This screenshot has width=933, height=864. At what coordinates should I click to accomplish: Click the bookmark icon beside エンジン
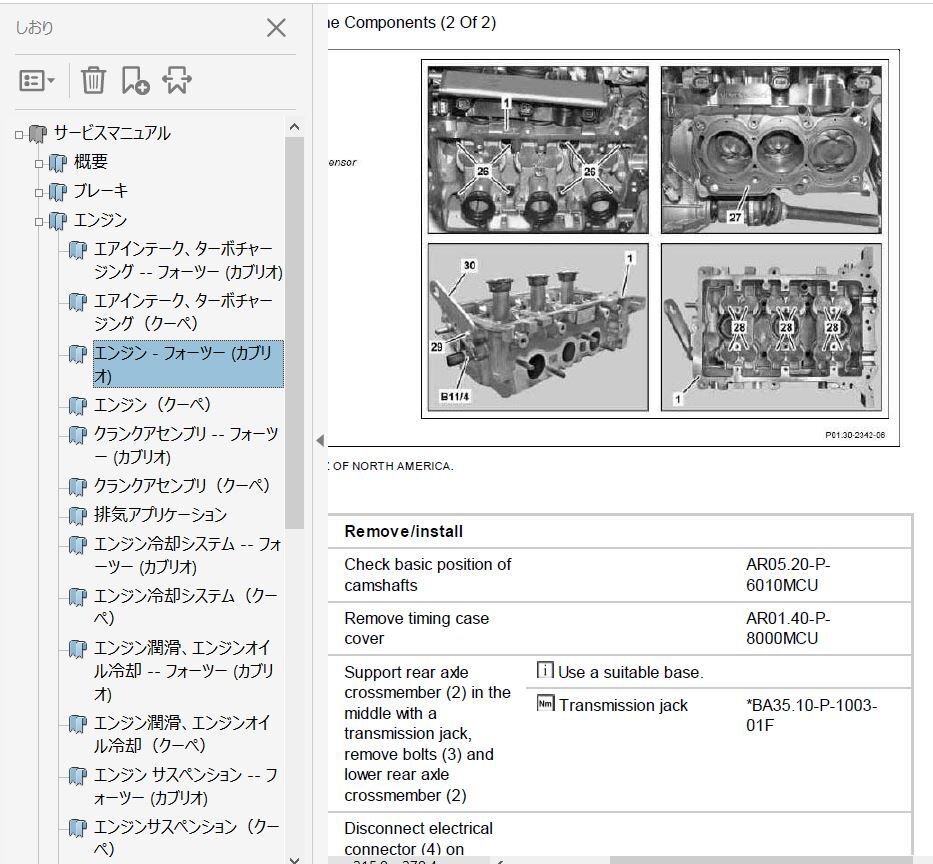click(x=58, y=220)
